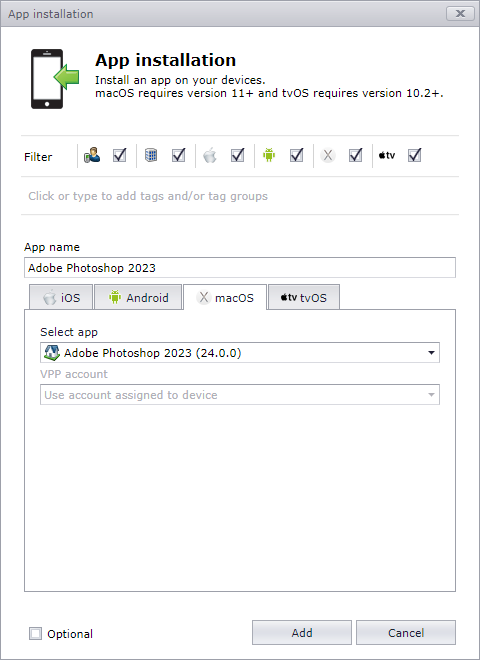Expand the VPP account dropdown

pos(240,394)
